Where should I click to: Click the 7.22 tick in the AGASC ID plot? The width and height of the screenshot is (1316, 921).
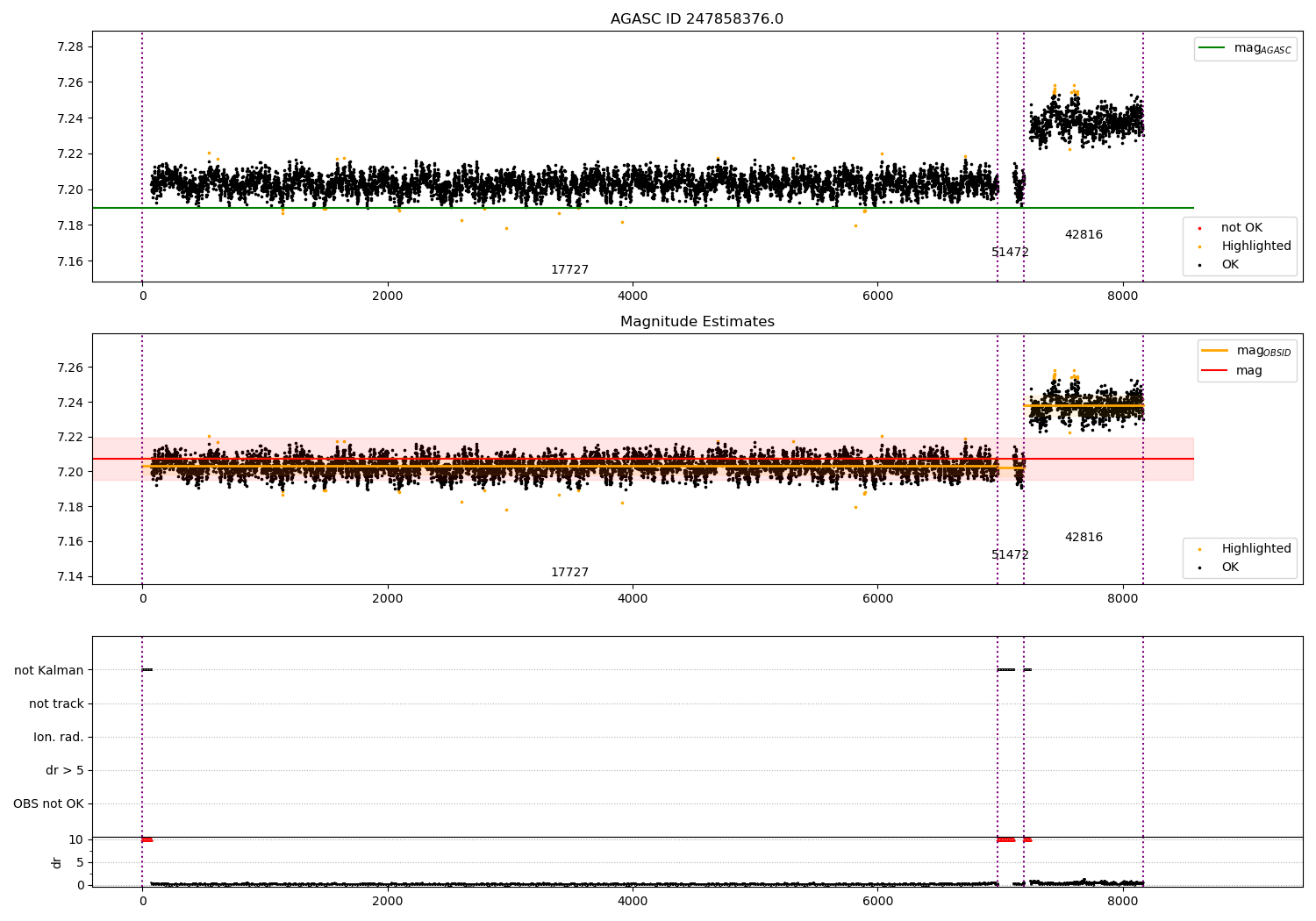pos(68,154)
